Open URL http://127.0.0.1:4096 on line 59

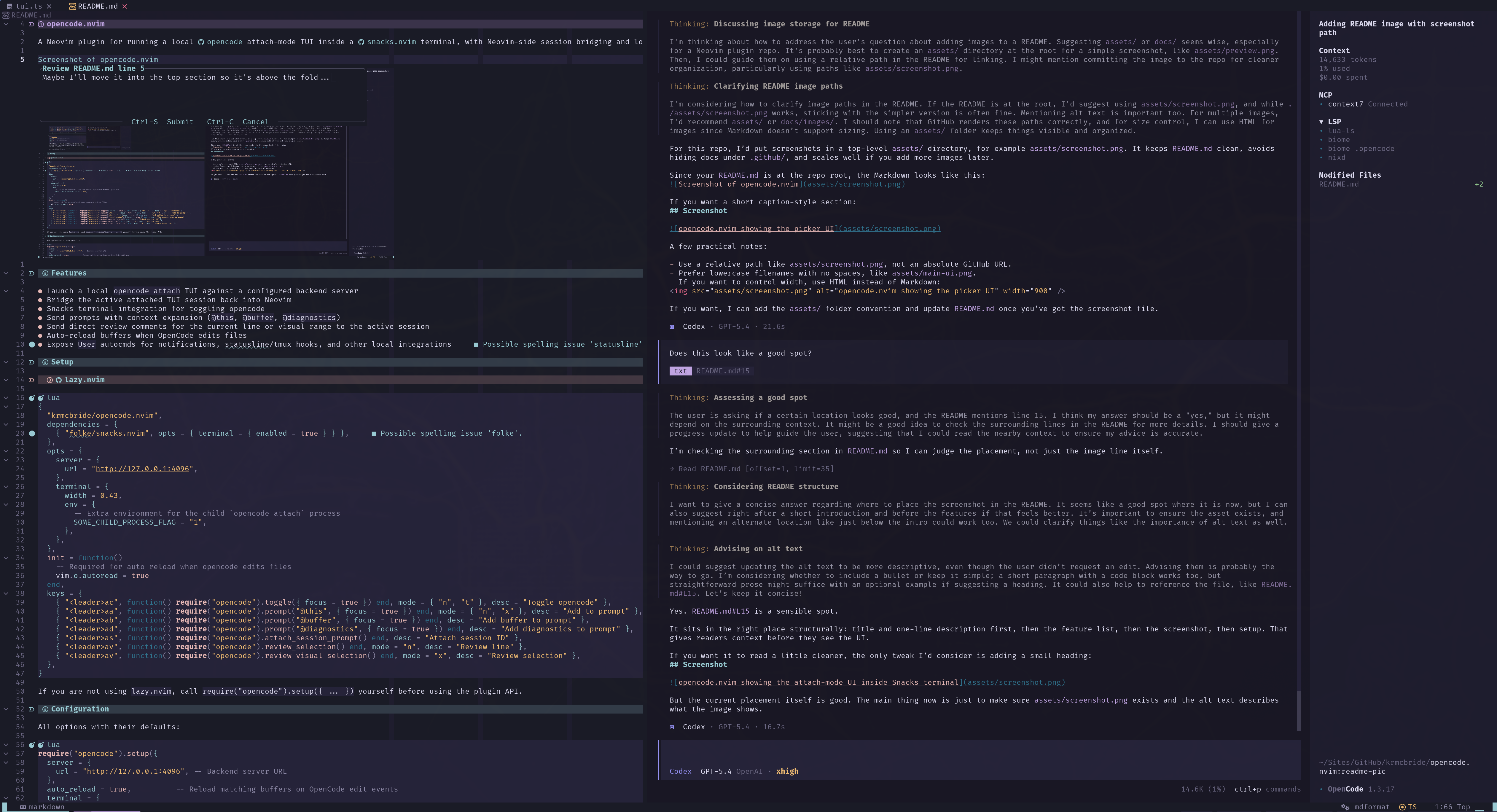[x=135, y=771]
